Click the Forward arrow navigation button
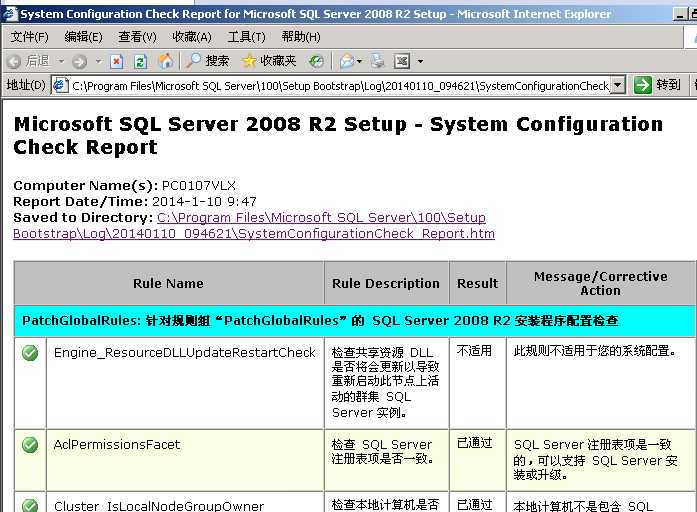This screenshot has height=512, width=697. (x=80, y=61)
